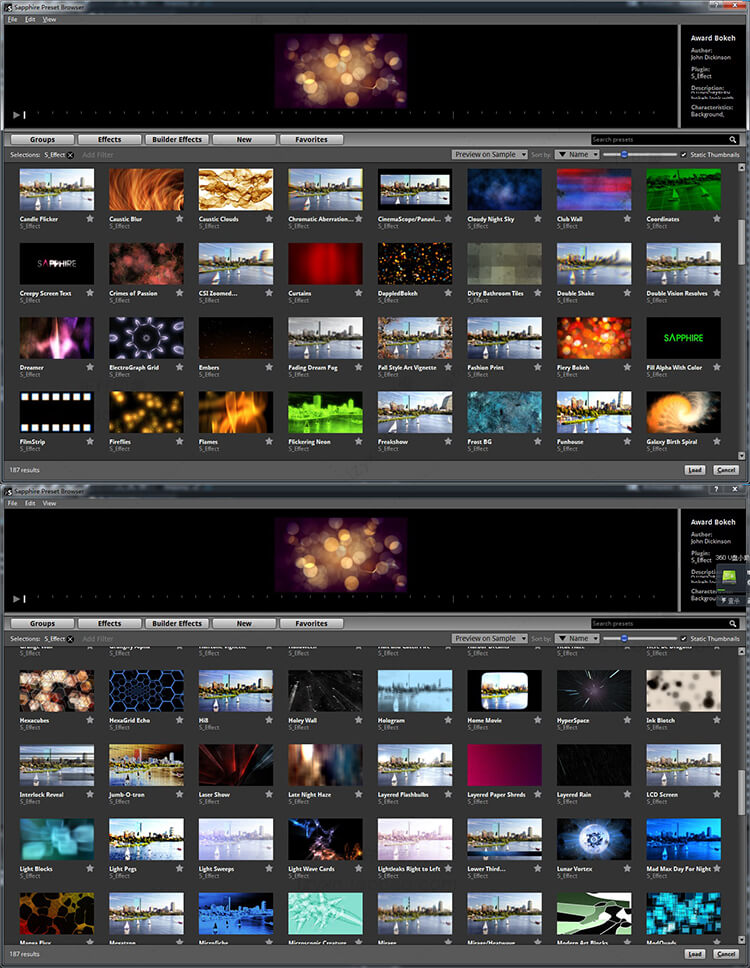Viewport: 750px width, 968px height.
Task: Remove S_Effect filter in the bottom window
Action: pyautogui.click(x=70, y=639)
